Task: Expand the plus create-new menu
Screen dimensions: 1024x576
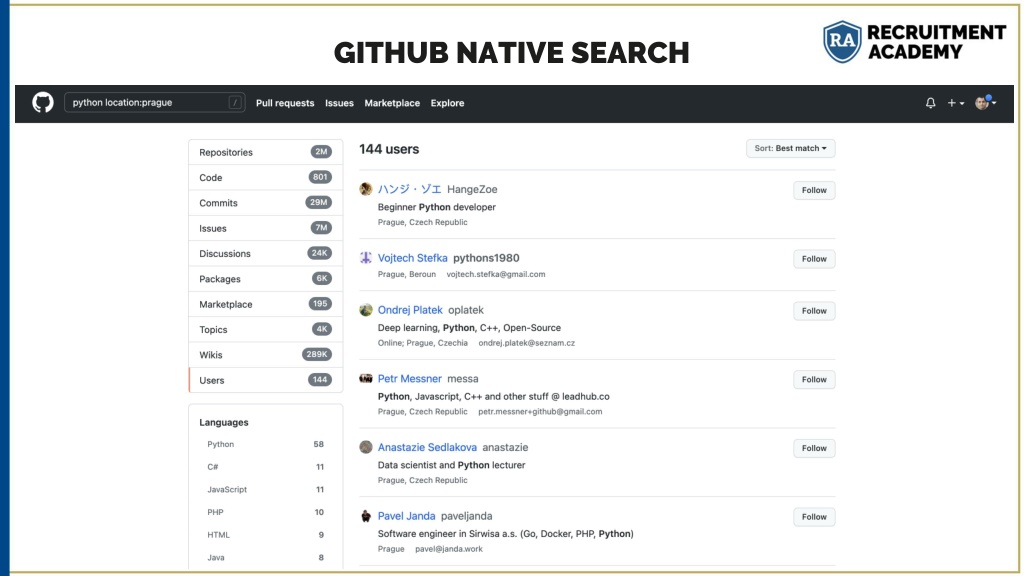Action: pos(955,103)
